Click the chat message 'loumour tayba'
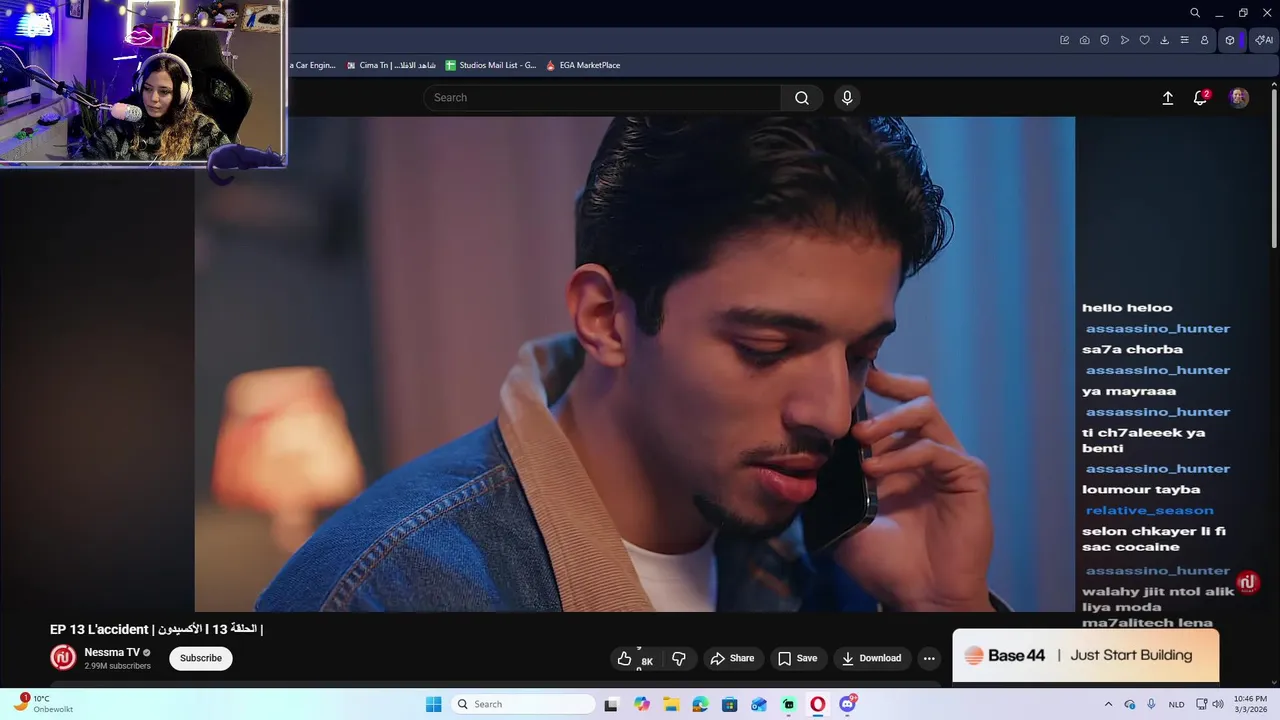Image resolution: width=1280 pixels, height=720 pixels. tap(1141, 489)
